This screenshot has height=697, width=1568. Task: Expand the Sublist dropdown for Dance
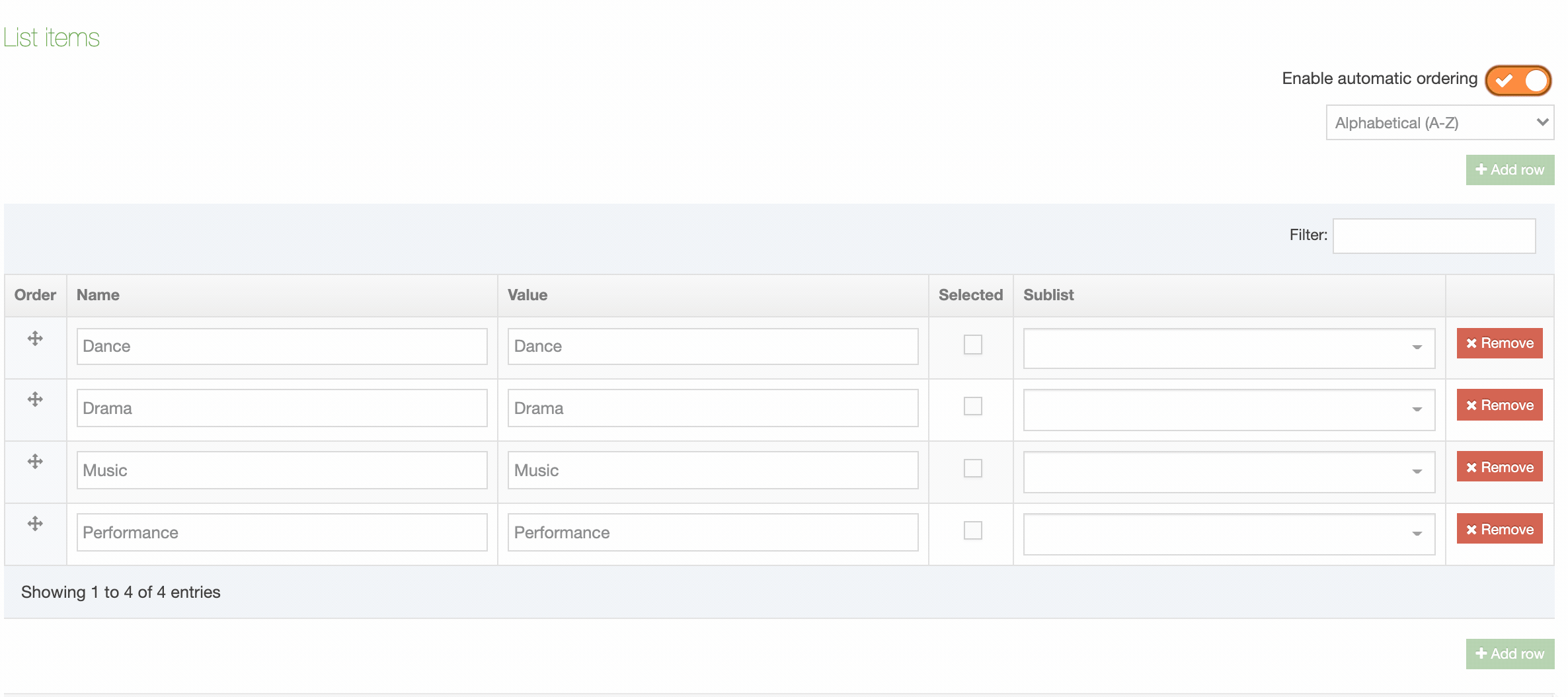tap(1228, 348)
